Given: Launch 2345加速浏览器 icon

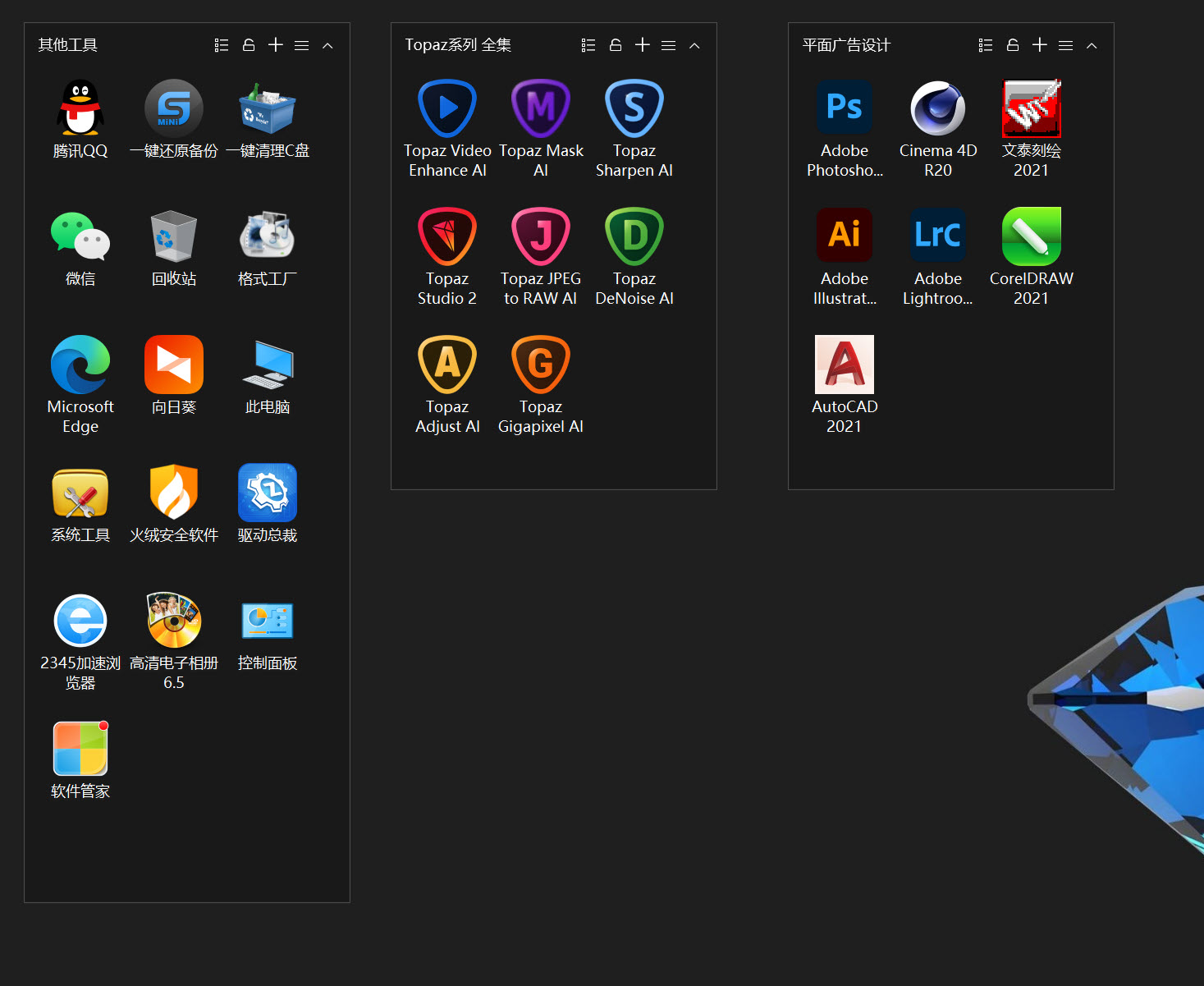Looking at the screenshot, I should coord(80,621).
